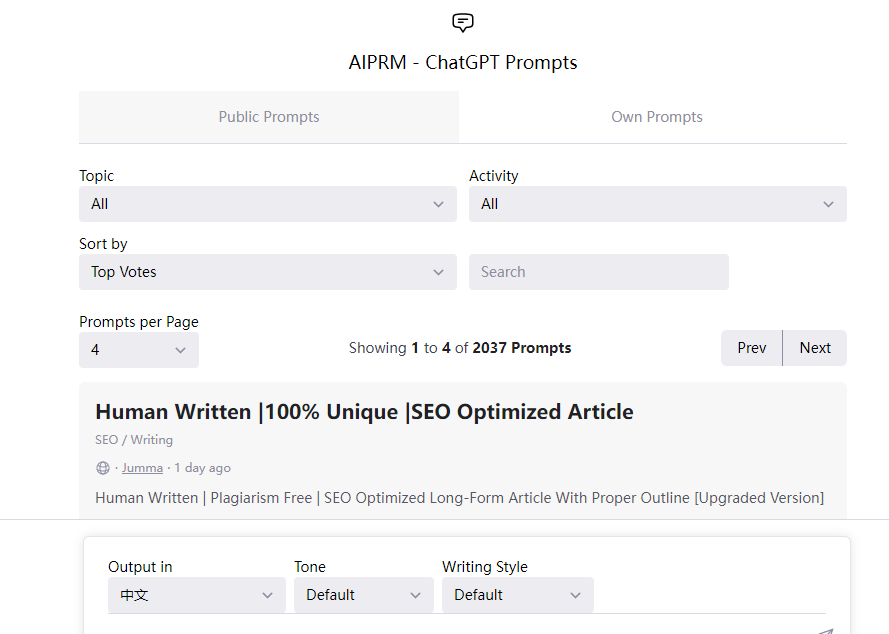The image size is (889, 634).
Task: Select the Tone Default dropdown
Action: tap(363, 595)
